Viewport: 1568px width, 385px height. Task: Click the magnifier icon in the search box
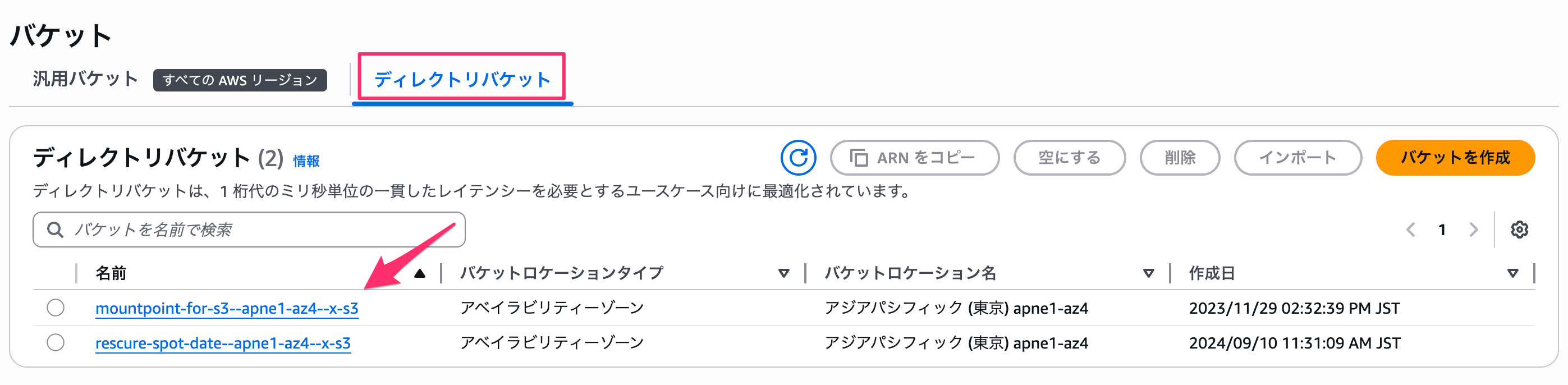click(56, 230)
